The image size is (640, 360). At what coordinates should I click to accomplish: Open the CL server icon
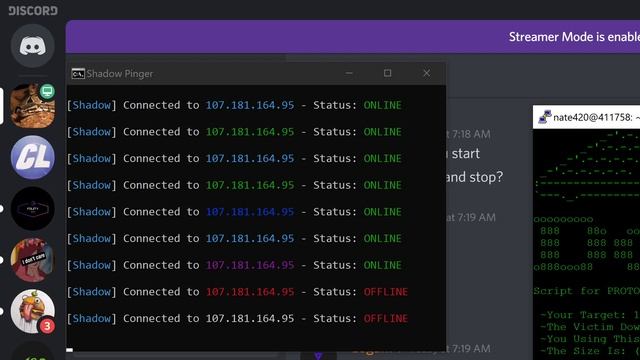tap(33, 157)
